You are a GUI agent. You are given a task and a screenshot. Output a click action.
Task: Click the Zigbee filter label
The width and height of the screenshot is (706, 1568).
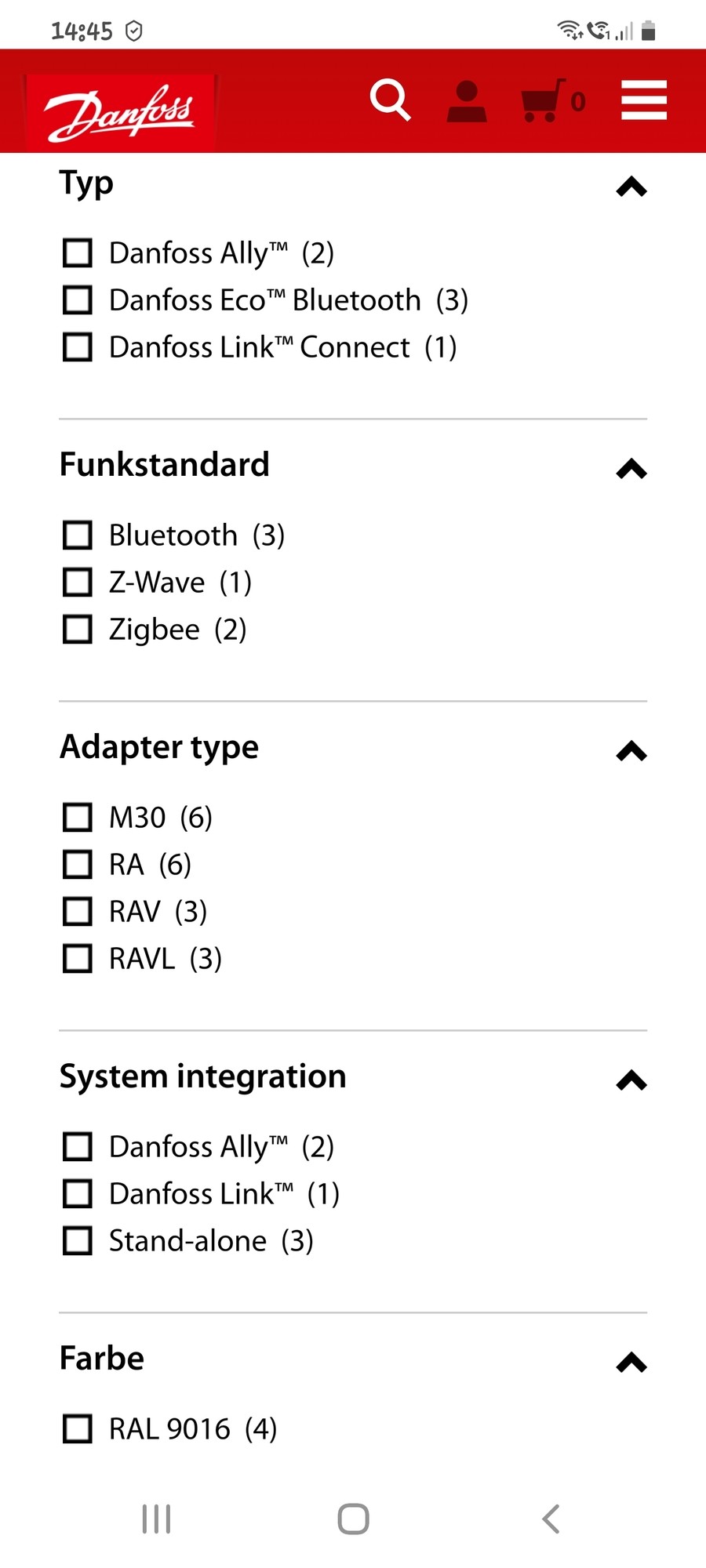point(155,630)
